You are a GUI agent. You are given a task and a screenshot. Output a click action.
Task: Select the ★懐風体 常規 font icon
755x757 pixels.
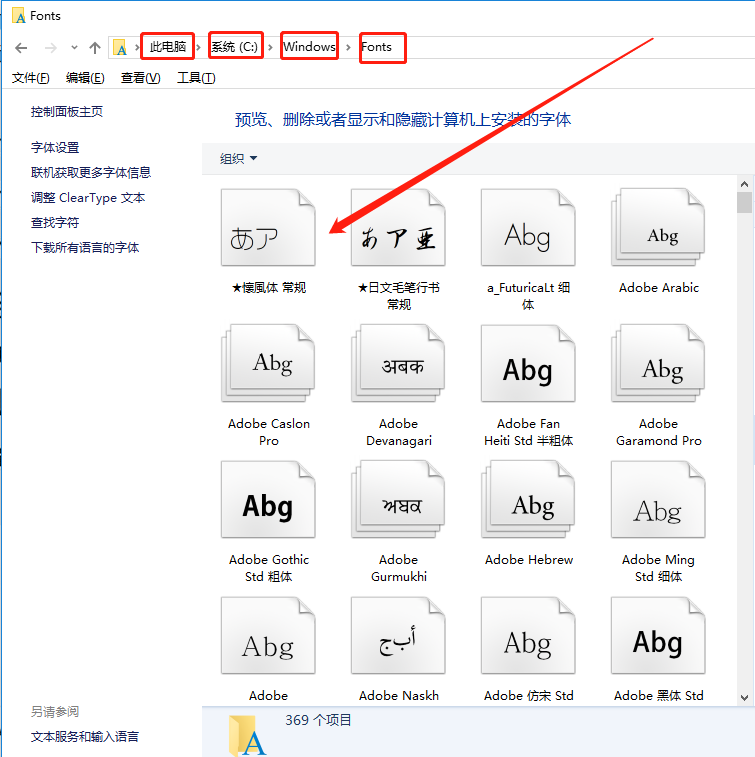pyautogui.click(x=268, y=227)
